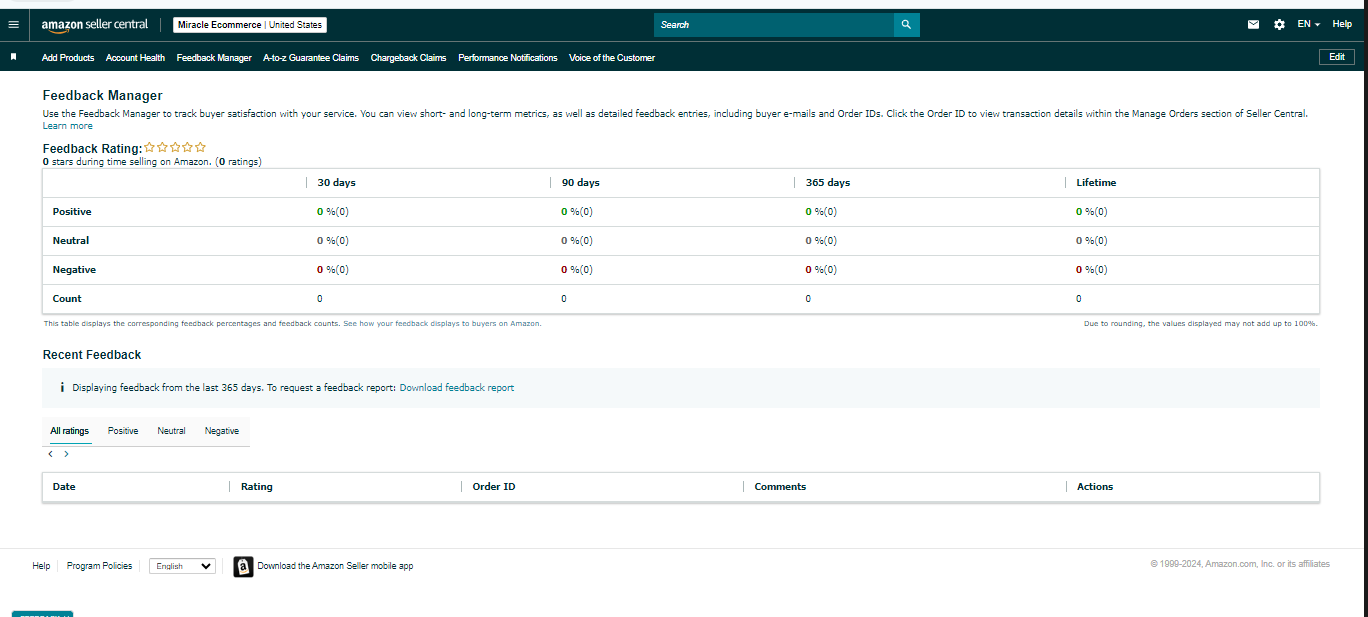The width and height of the screenshot is (1368, 617).
Task: Click the Date column header
Action: click(64, 487)
